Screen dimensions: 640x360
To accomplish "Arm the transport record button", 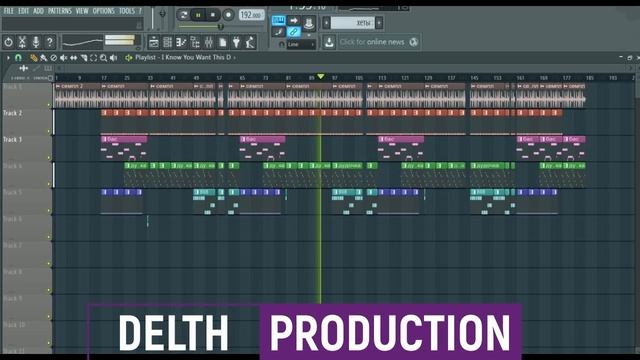I will click(228, 15).
